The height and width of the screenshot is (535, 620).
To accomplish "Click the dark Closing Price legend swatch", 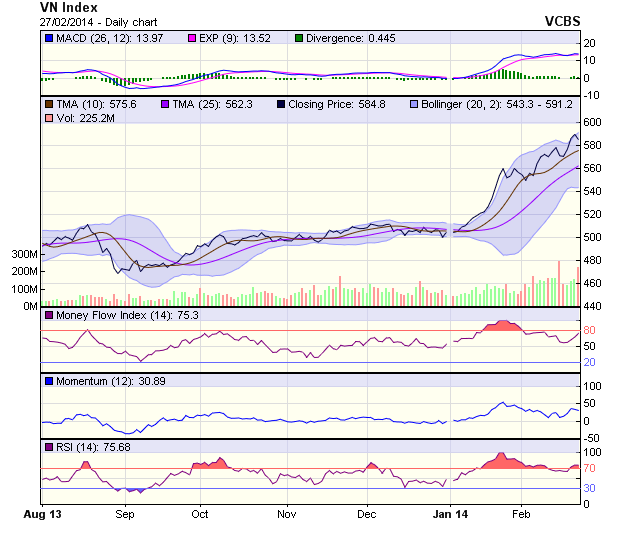I will [x=280, y=103].
